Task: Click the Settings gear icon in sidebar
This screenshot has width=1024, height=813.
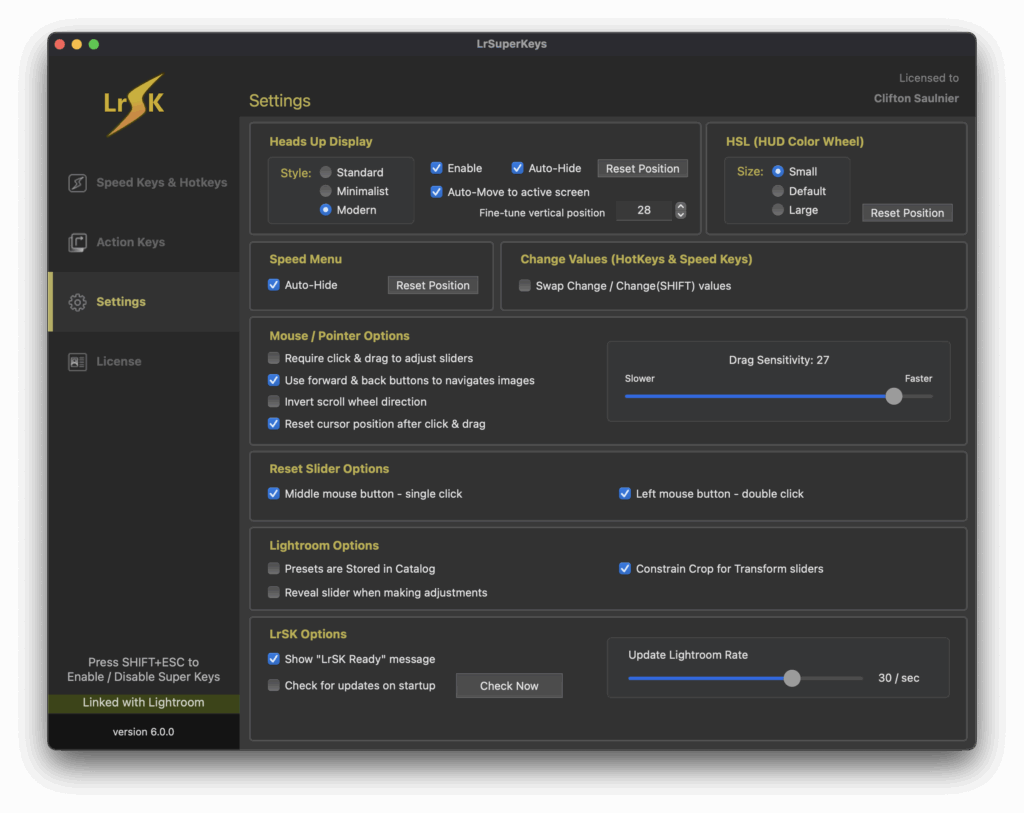Action: point(78,302)
